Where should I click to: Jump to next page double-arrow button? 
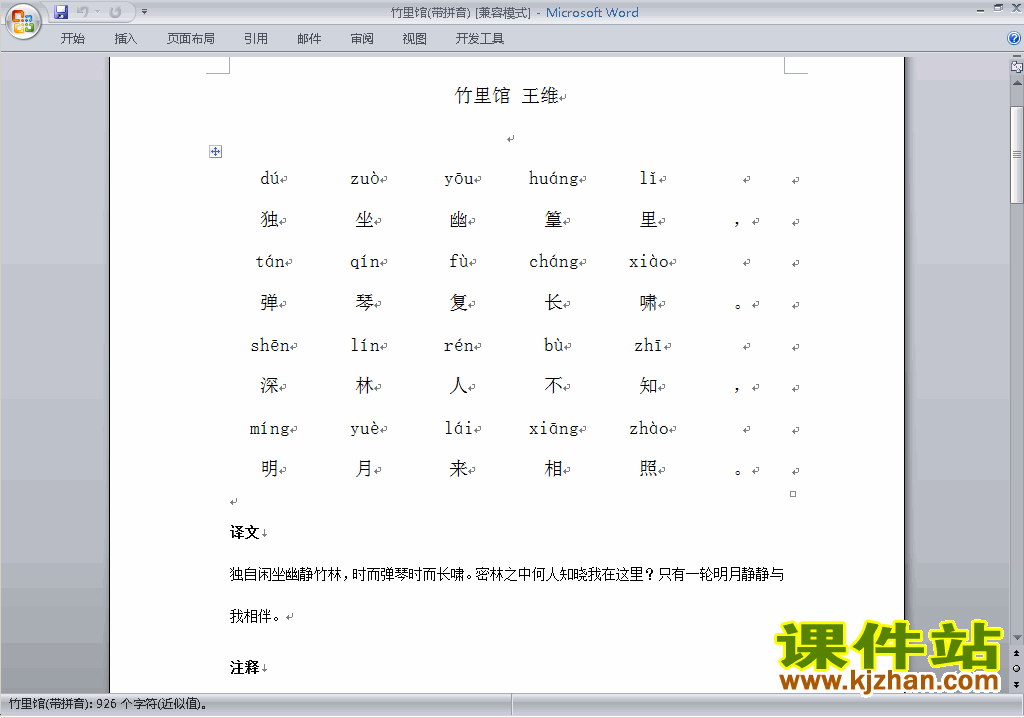tap(1017, 684)
